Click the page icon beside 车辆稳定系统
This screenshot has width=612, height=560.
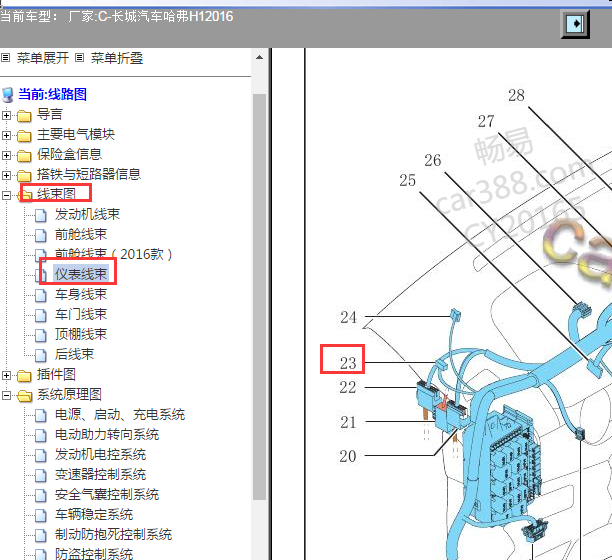[x=41, y=516]
